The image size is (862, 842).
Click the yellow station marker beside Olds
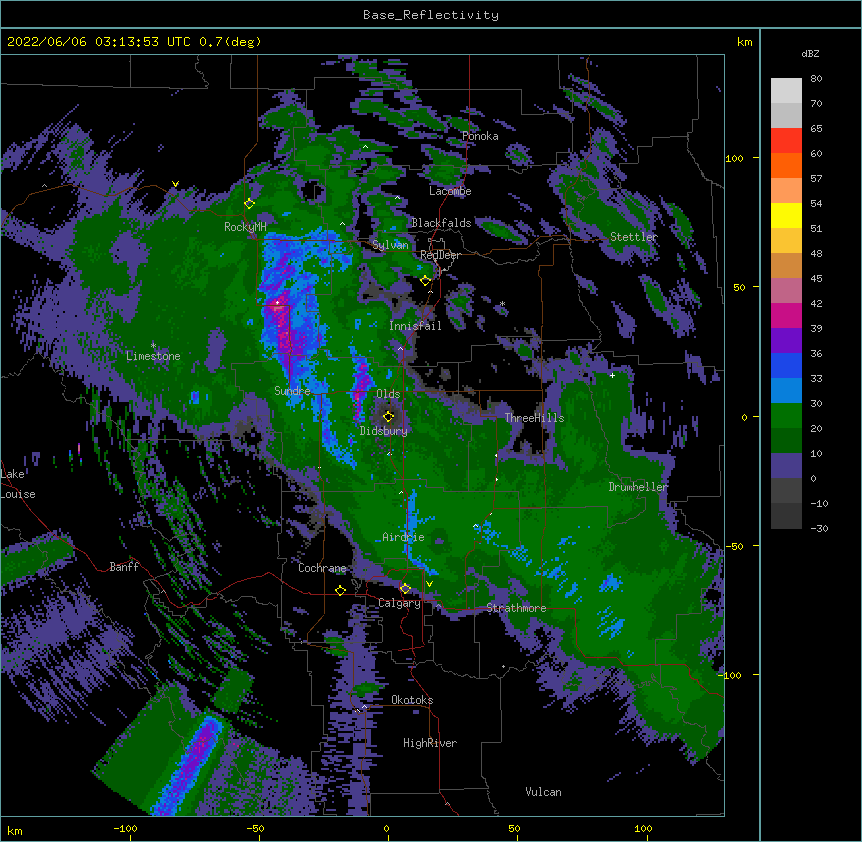tap(388, 416)
